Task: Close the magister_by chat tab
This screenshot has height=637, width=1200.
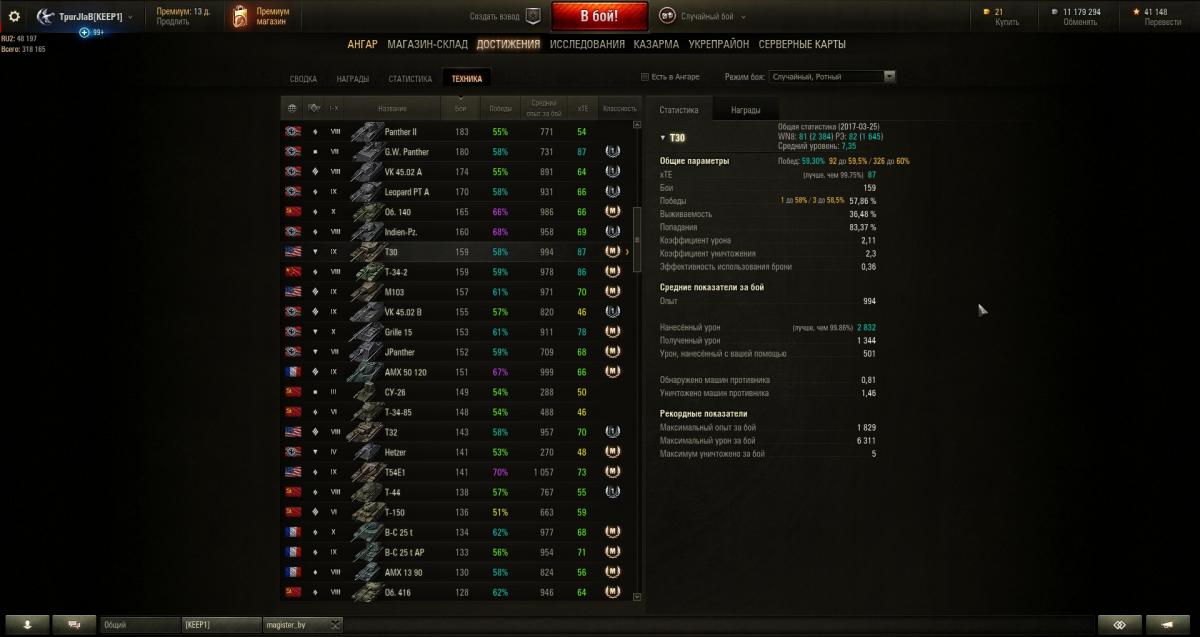Action: coord(336,624)
